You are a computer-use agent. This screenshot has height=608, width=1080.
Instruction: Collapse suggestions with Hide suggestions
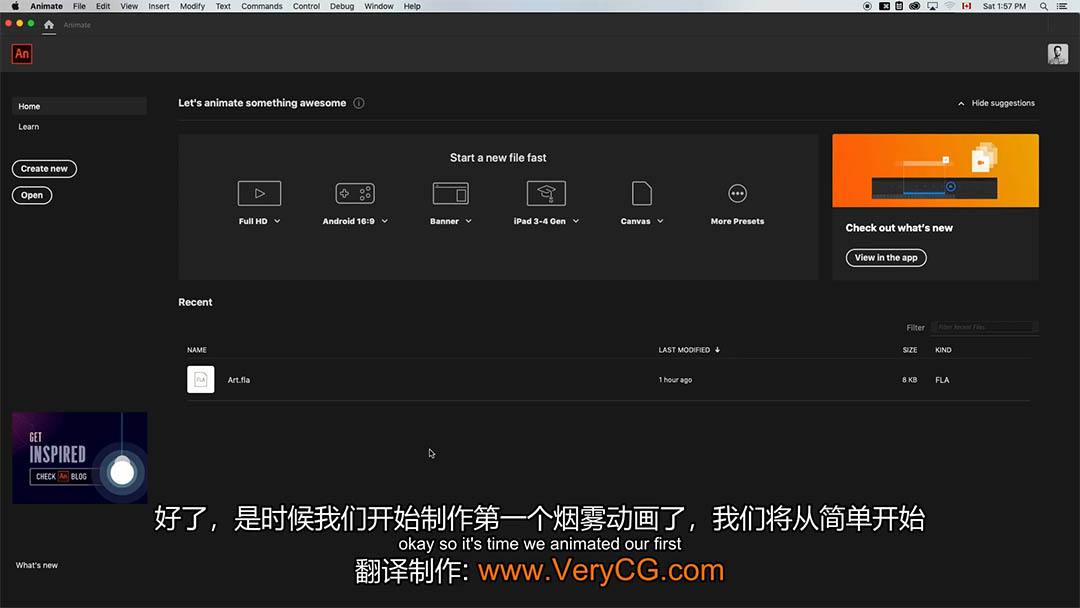point(996,103)
